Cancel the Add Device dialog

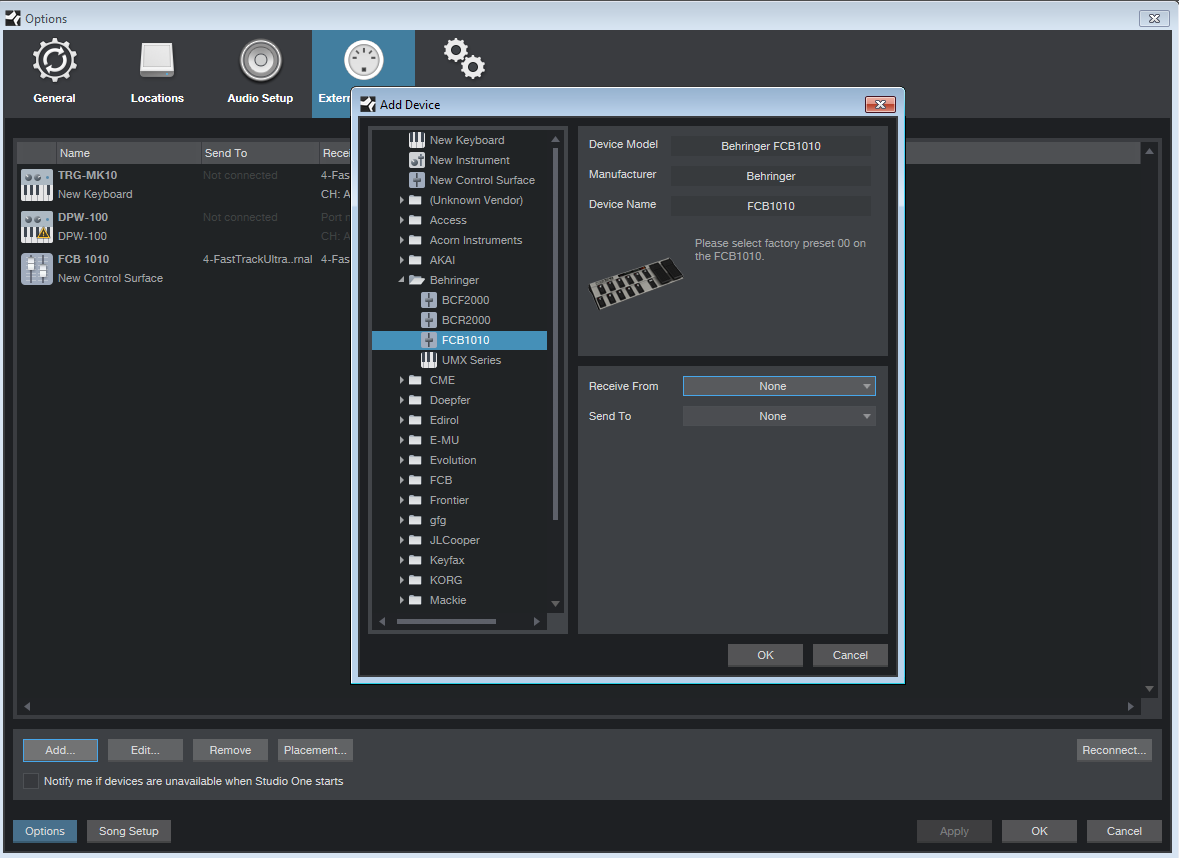pyautogui.click(x=850, y=655)
